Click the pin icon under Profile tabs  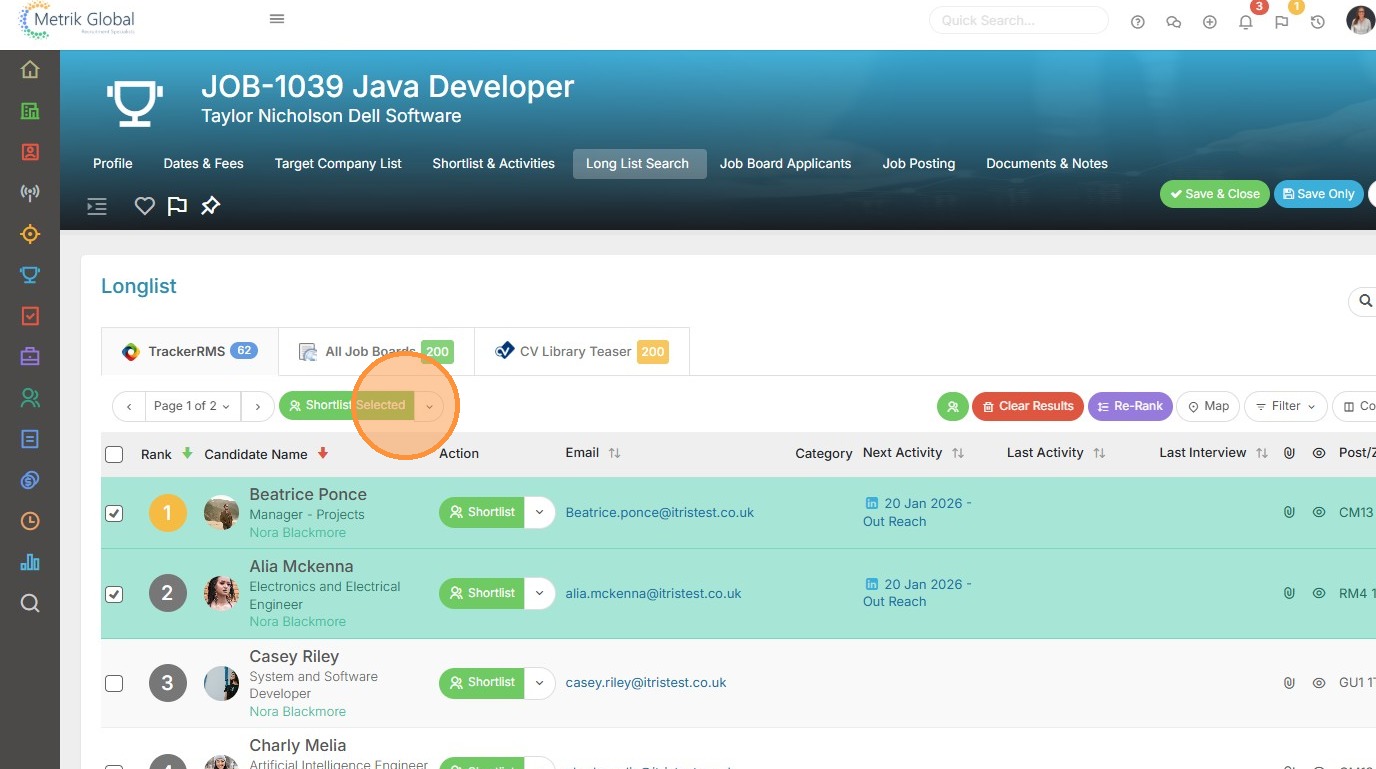(210, 206)
